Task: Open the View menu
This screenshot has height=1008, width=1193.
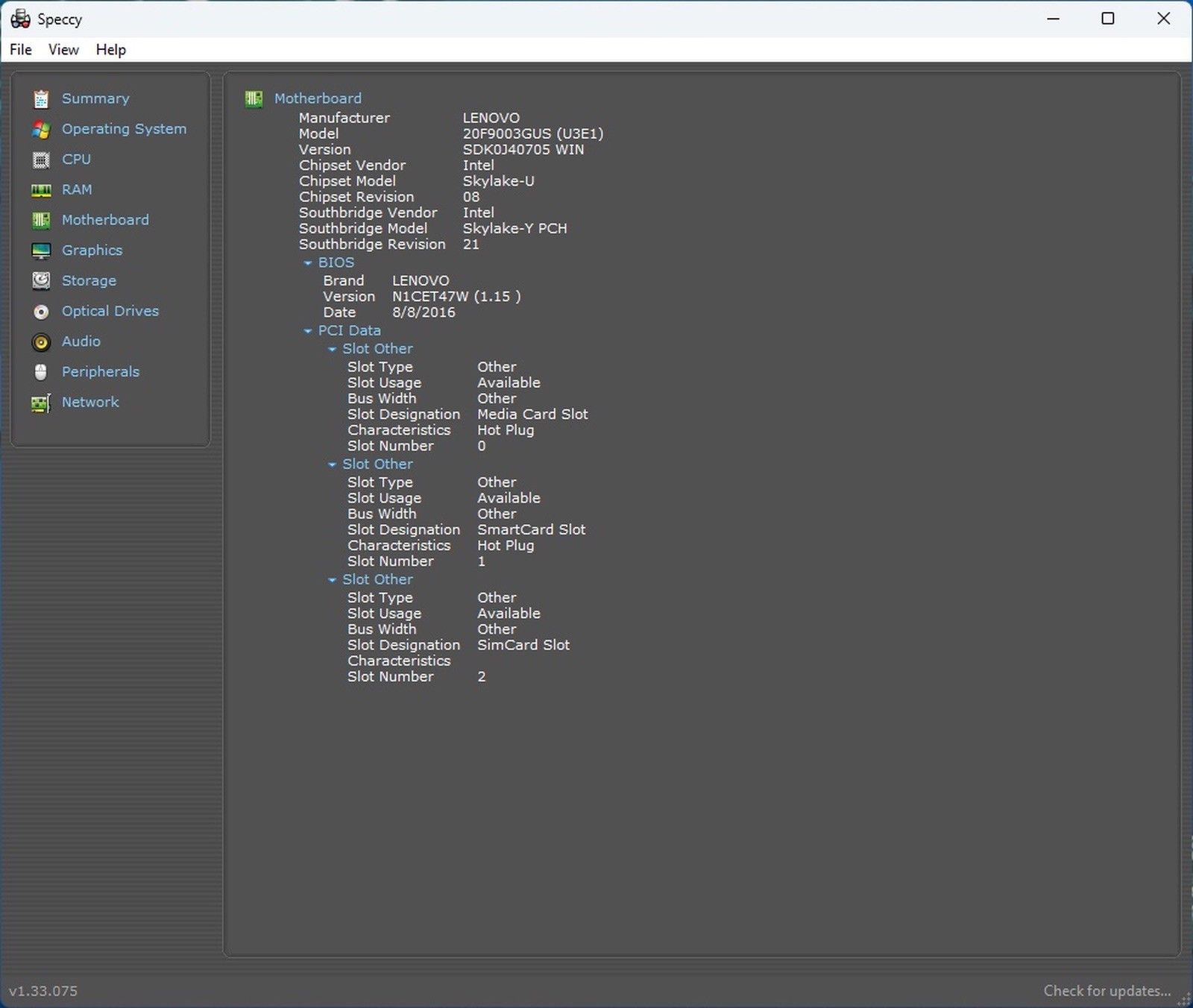Action: (63, 49)
